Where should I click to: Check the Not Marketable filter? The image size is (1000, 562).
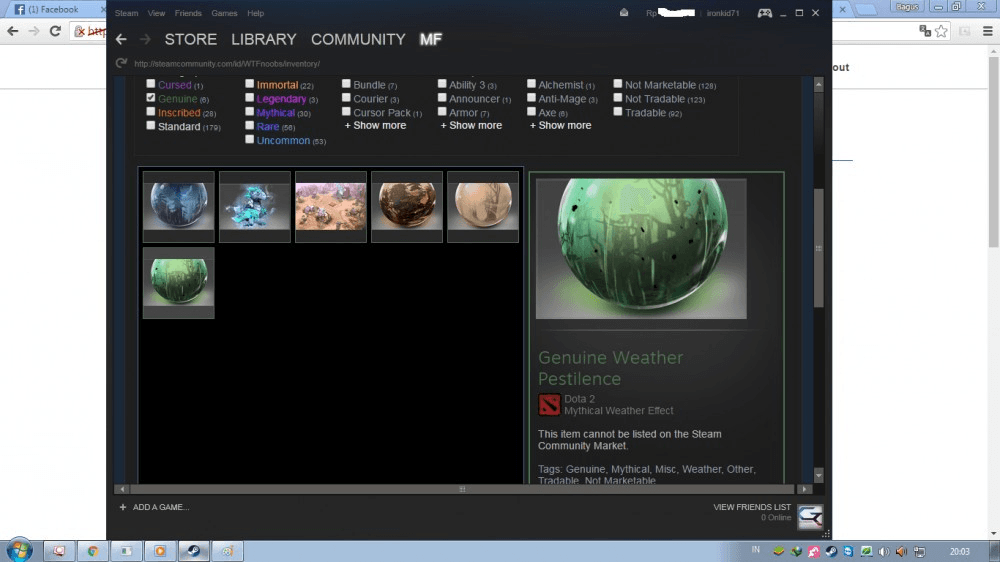617,84
